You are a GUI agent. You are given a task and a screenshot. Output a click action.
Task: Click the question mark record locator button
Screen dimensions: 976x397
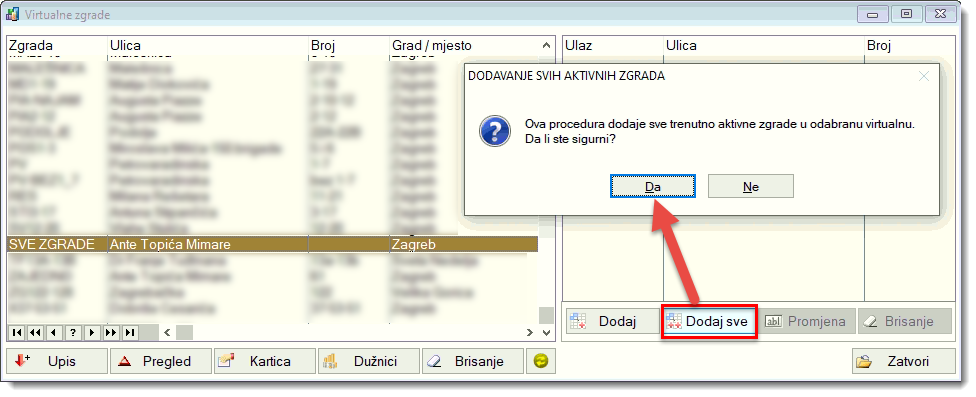(73, 333)
